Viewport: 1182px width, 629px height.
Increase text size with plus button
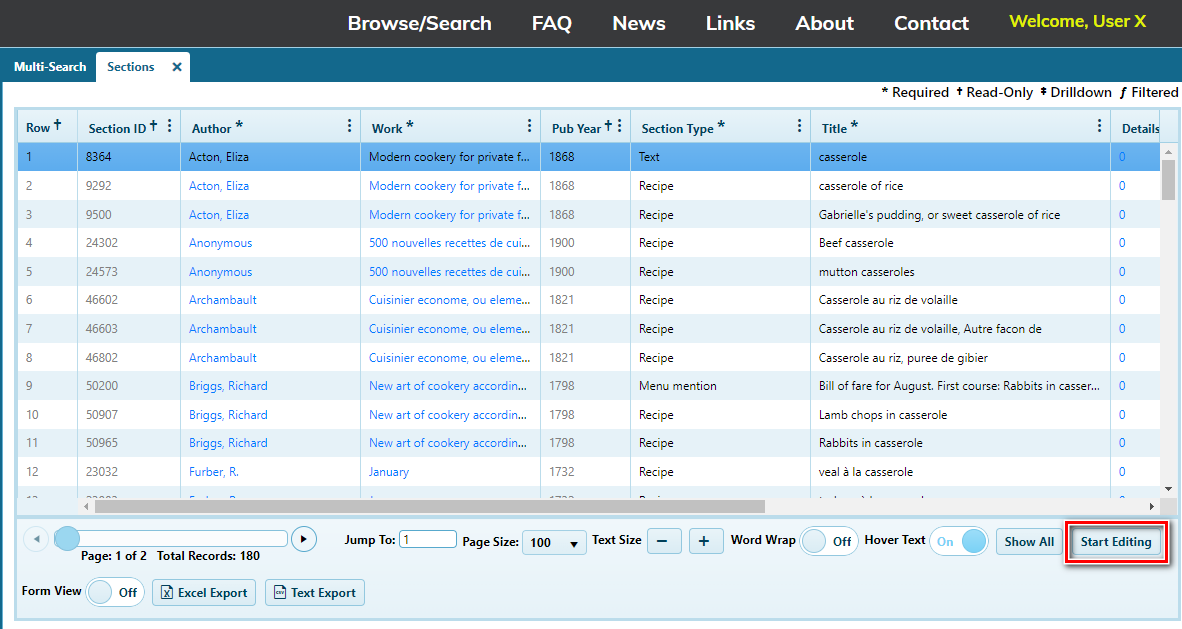pyautogui.click(x=704, y=541)
